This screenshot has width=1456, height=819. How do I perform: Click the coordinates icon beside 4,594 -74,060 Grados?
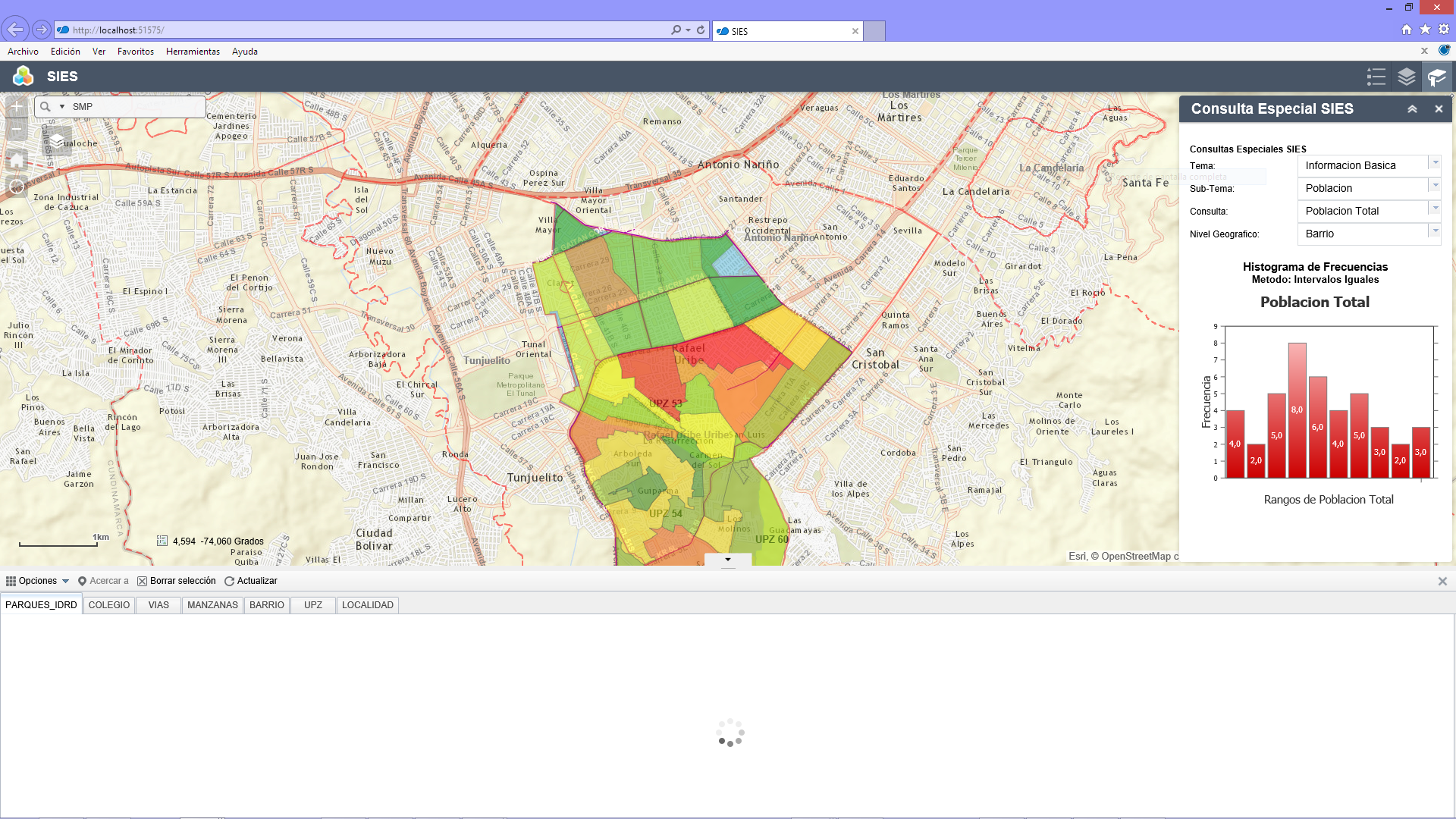tap(162, 541)
